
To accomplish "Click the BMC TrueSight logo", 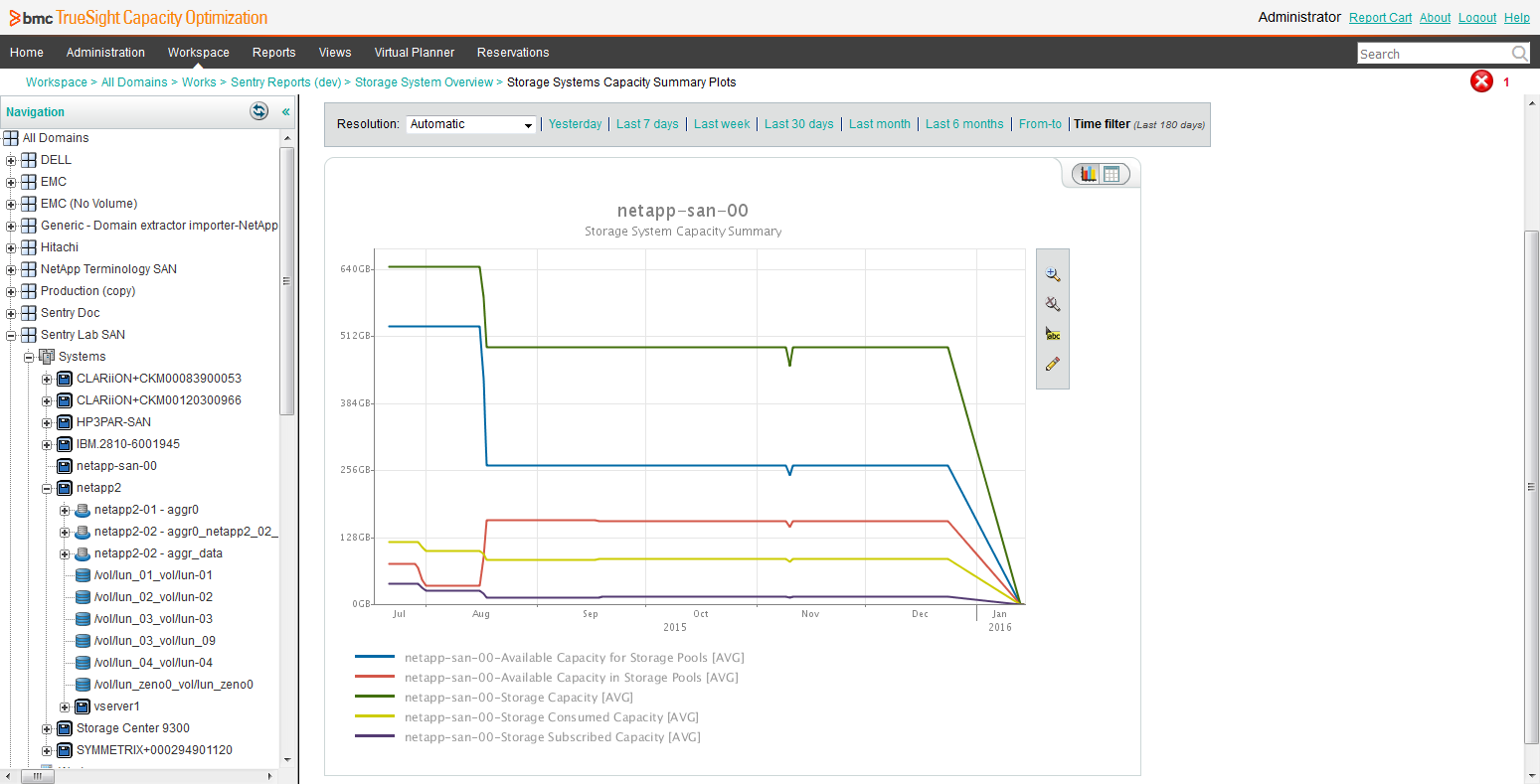I will [138, 18].
